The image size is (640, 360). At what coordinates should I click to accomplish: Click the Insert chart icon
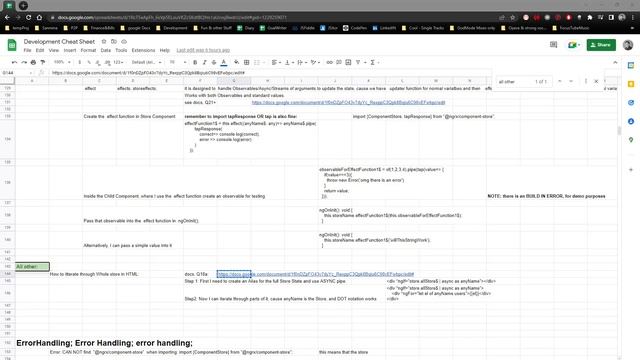[348, 62]
